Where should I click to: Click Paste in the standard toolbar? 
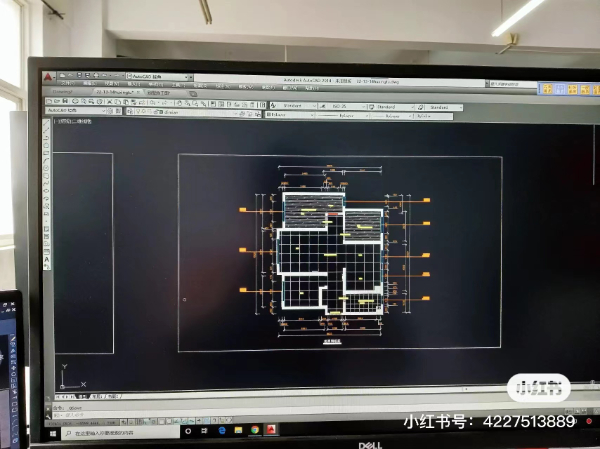click(125, 102)
